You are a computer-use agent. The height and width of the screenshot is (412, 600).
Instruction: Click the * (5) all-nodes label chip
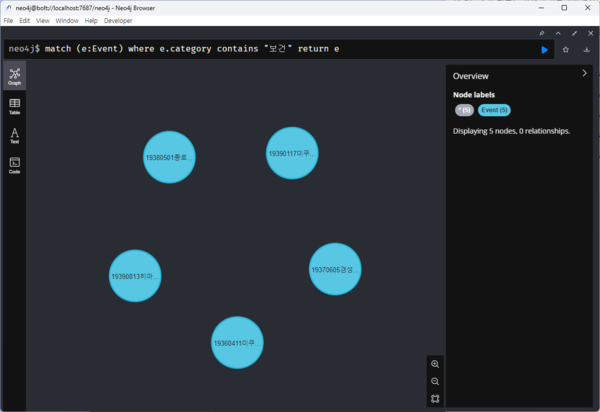point(464,110)
